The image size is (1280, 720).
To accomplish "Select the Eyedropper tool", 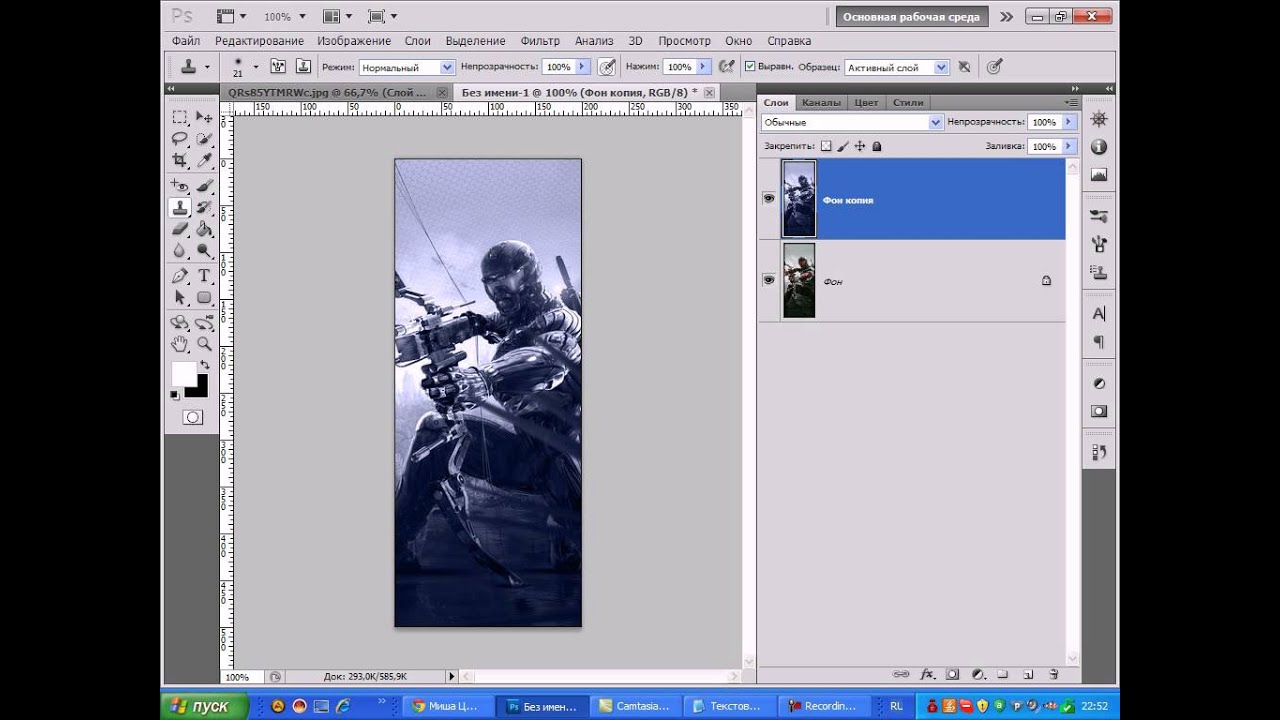I will click(204, 160).
